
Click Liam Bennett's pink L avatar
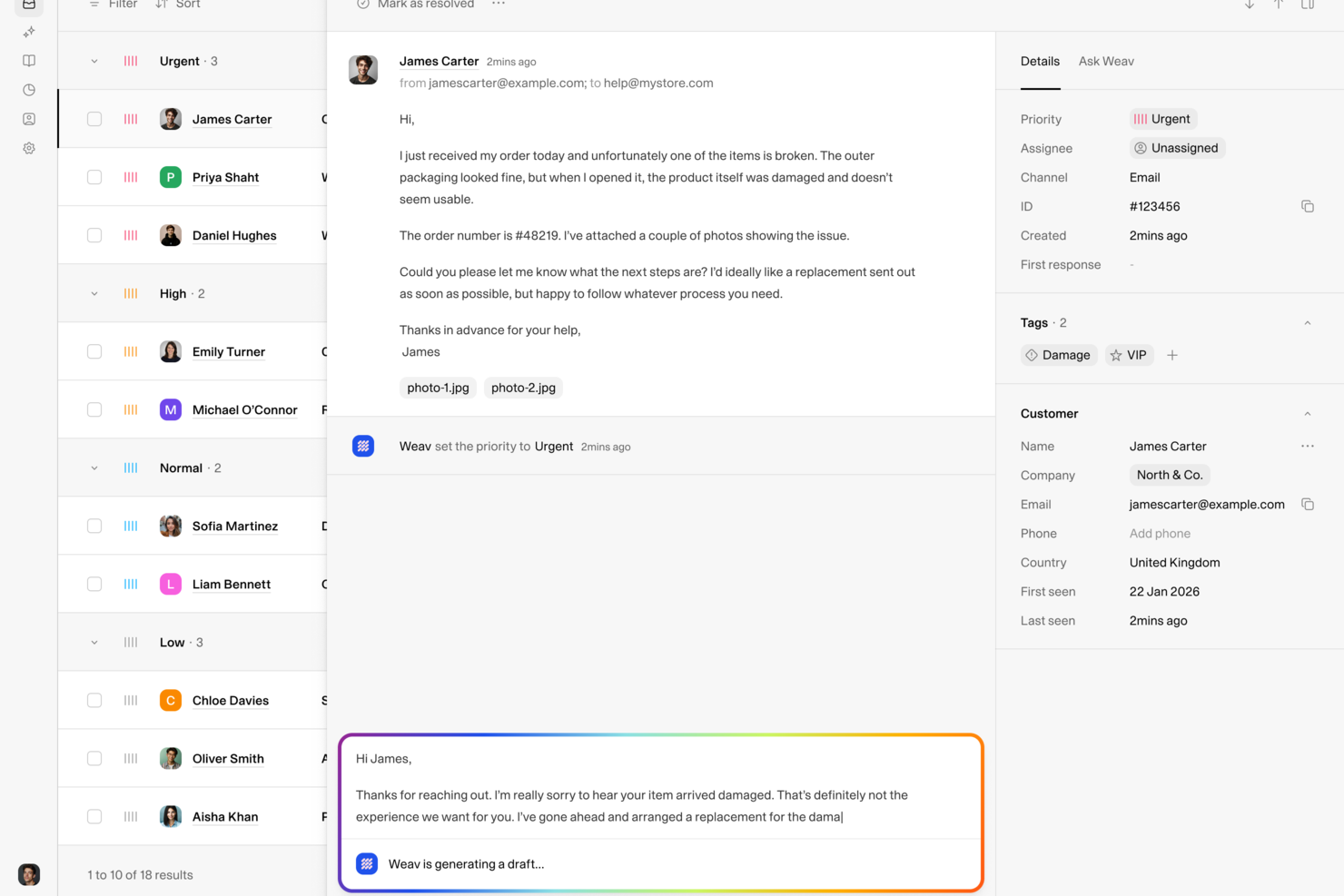coord(171,584)
